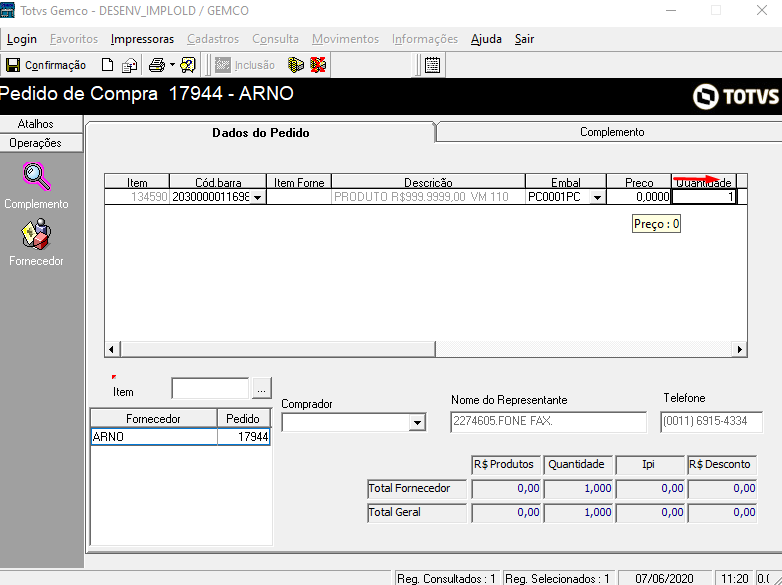This screenshot has height=585, width=782.
Task: Open the calendar toolbar icon
Action: pos(432,65)
